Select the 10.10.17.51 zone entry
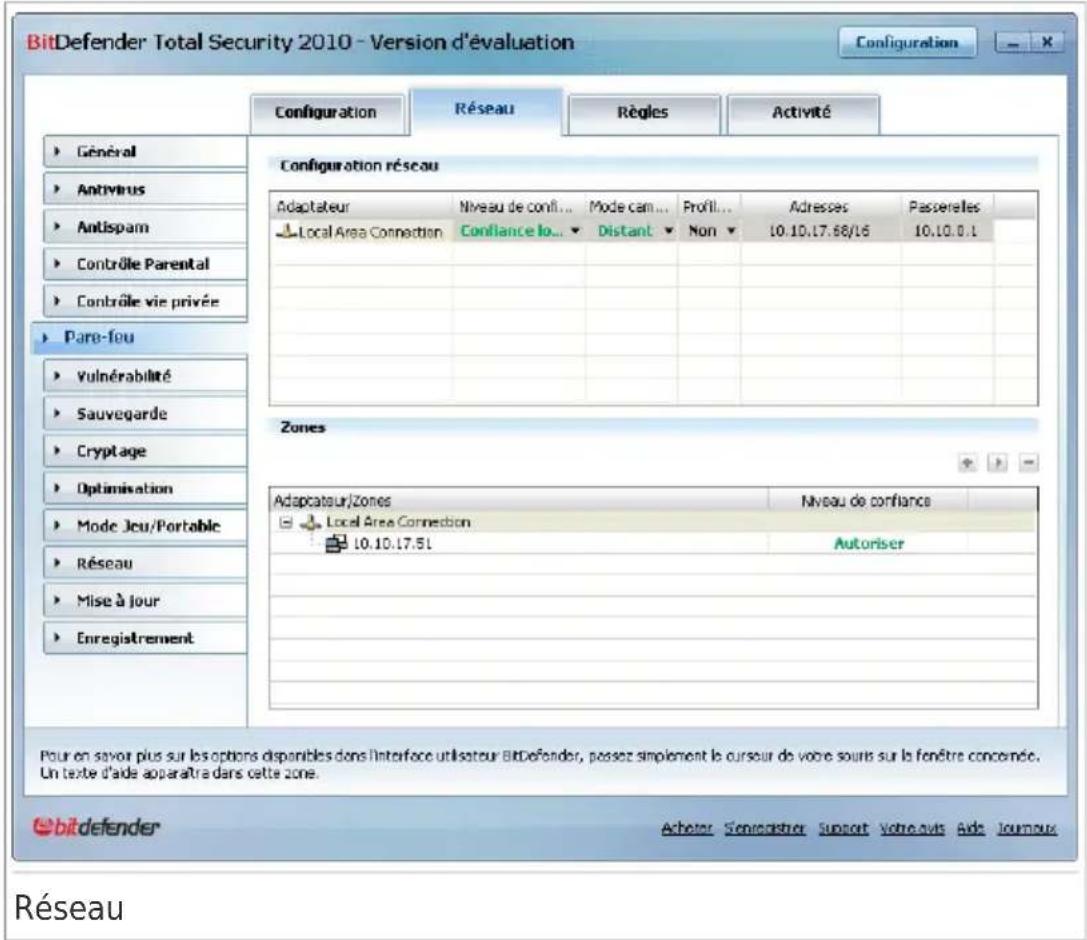1087x940 pixels. [392, 544]
